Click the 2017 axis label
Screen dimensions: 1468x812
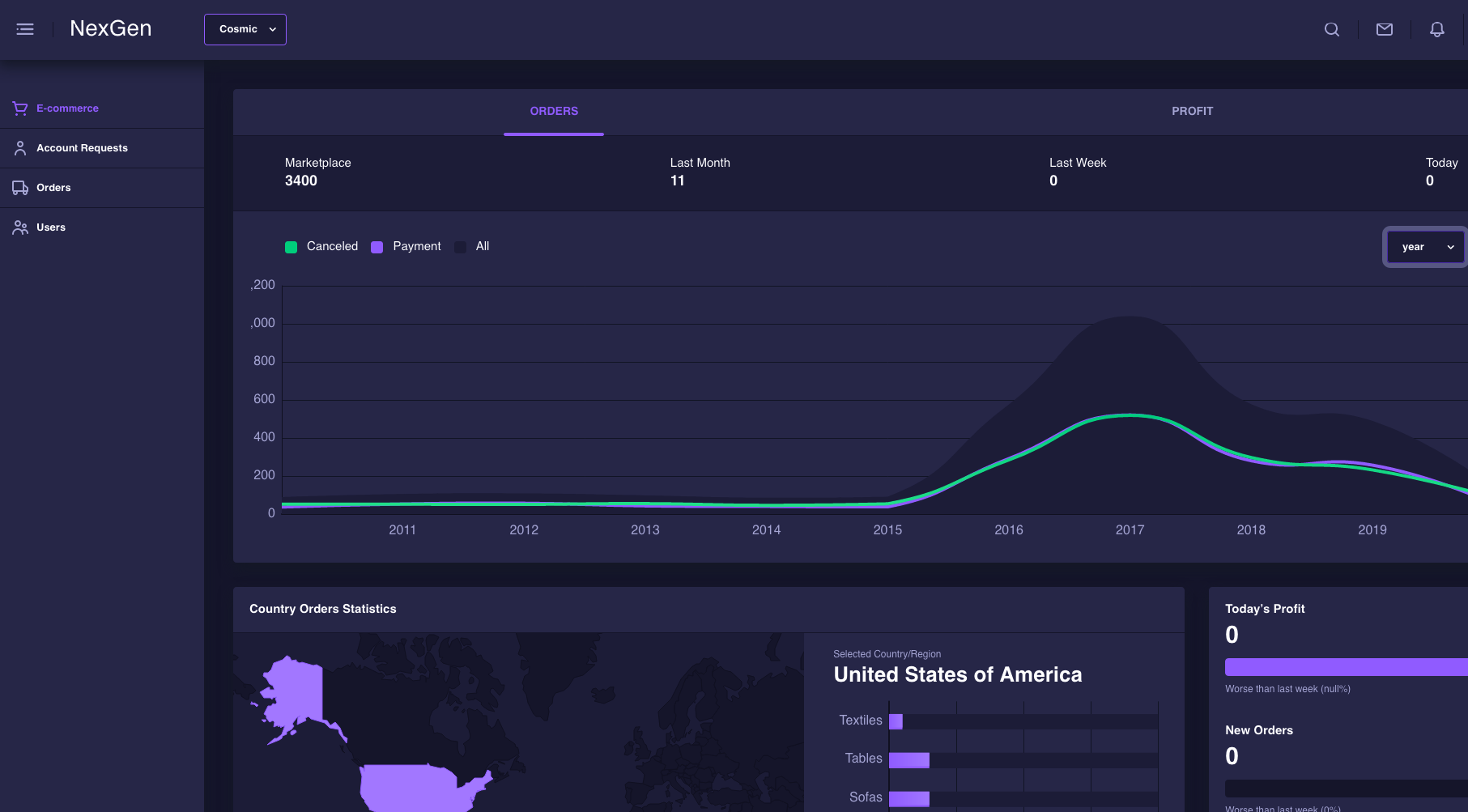click(1130, 530)
